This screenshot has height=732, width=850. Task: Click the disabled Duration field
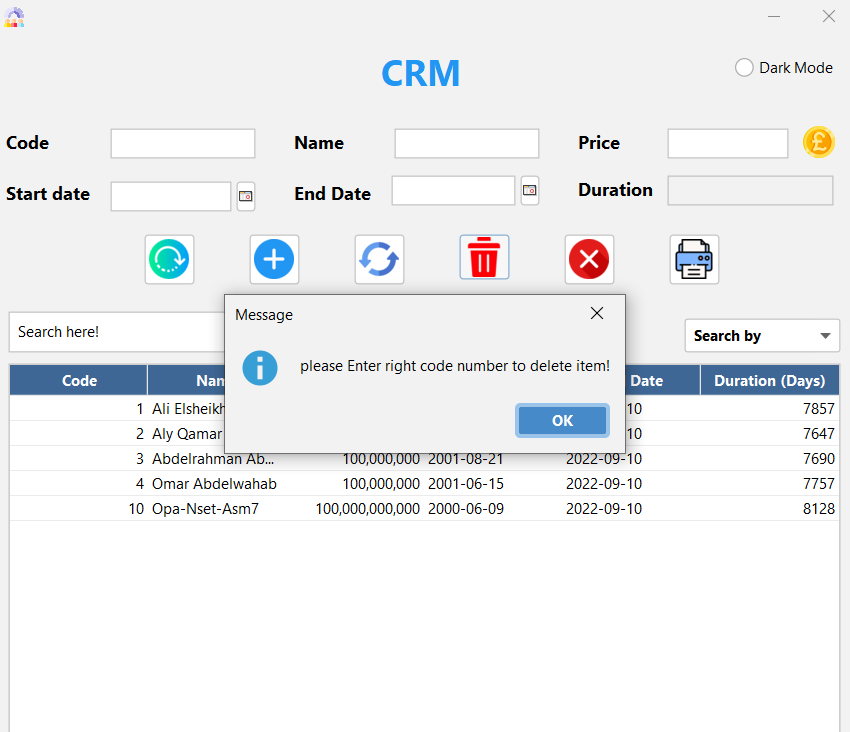[750, 190]
